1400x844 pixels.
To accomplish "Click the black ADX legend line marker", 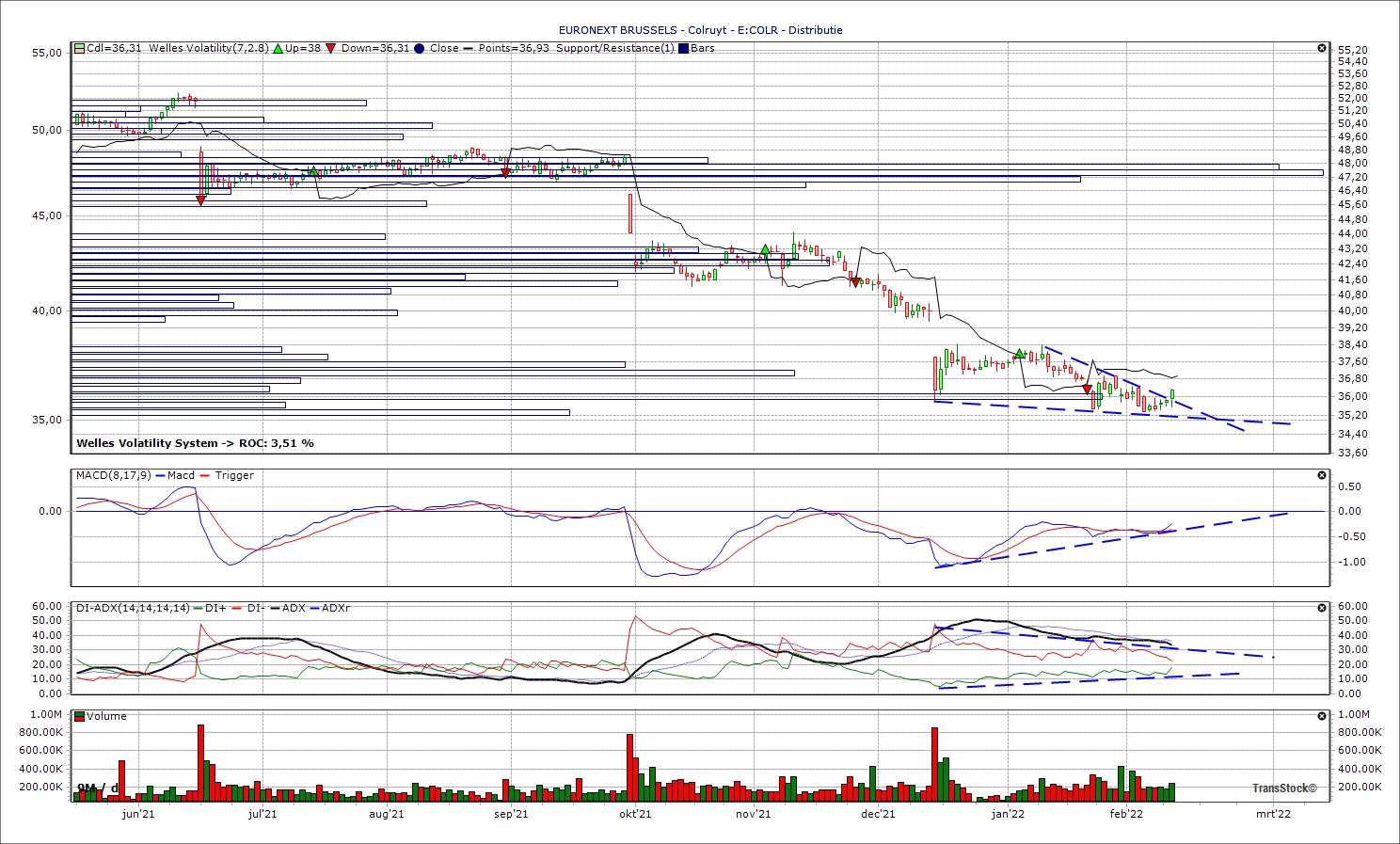I will coord(275,608).
